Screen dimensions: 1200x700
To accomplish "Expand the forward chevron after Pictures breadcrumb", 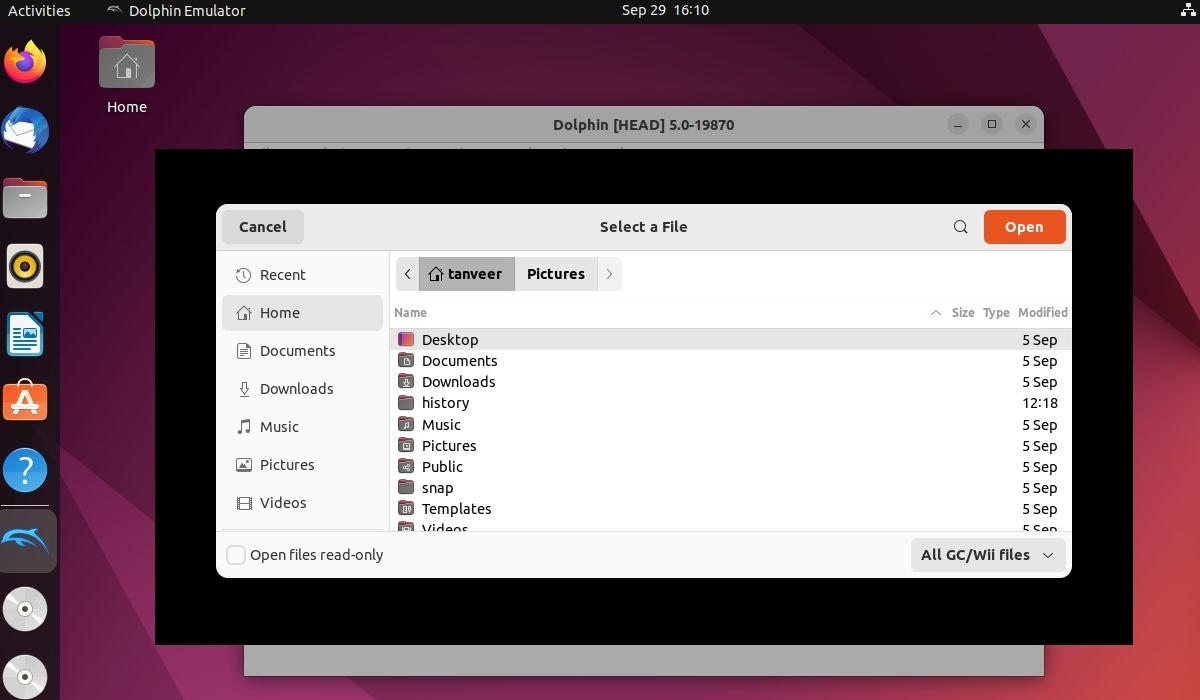I will click(x=610, y=273).
